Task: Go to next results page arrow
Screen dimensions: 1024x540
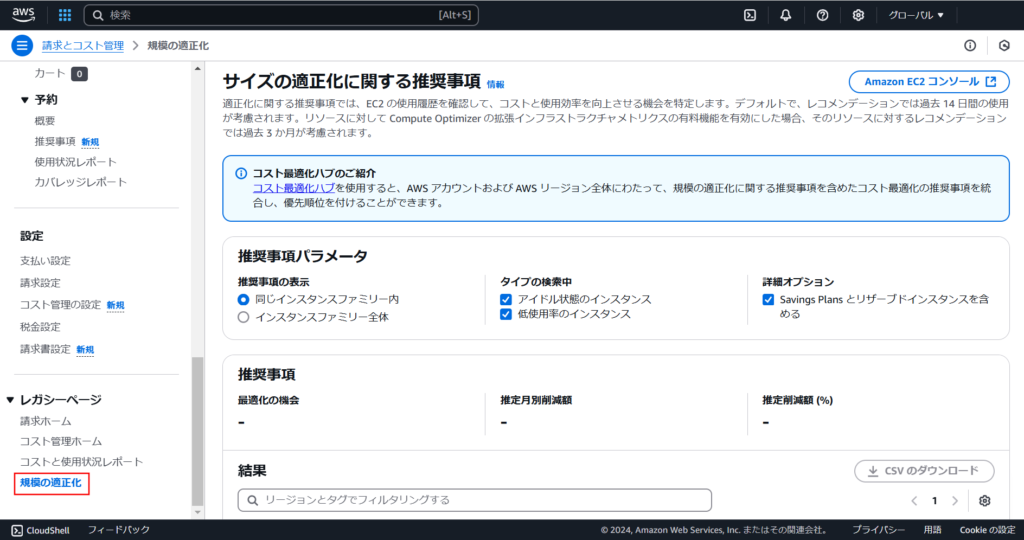Action: pyautogui.click(x=955, y=500)
